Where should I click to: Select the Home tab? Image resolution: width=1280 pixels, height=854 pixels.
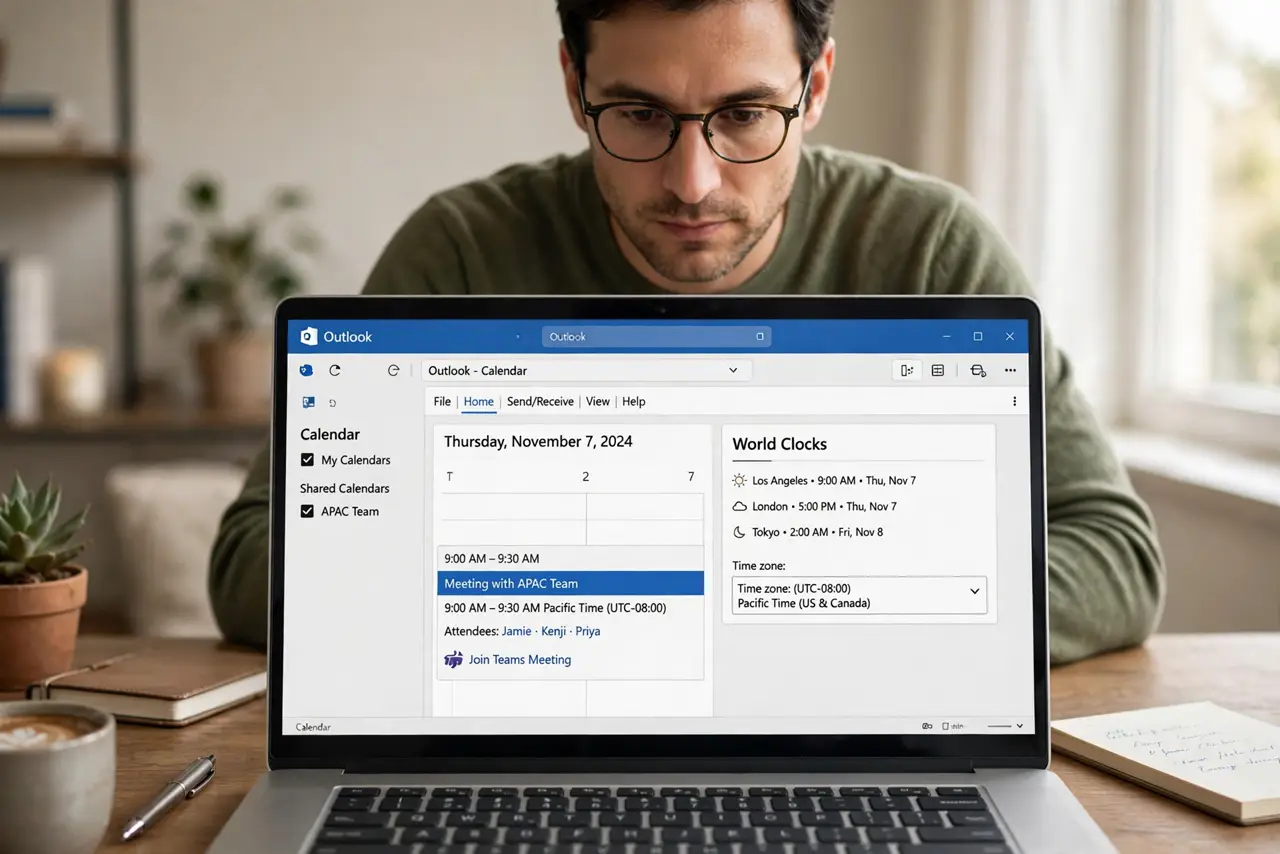(x=479, y=402)
